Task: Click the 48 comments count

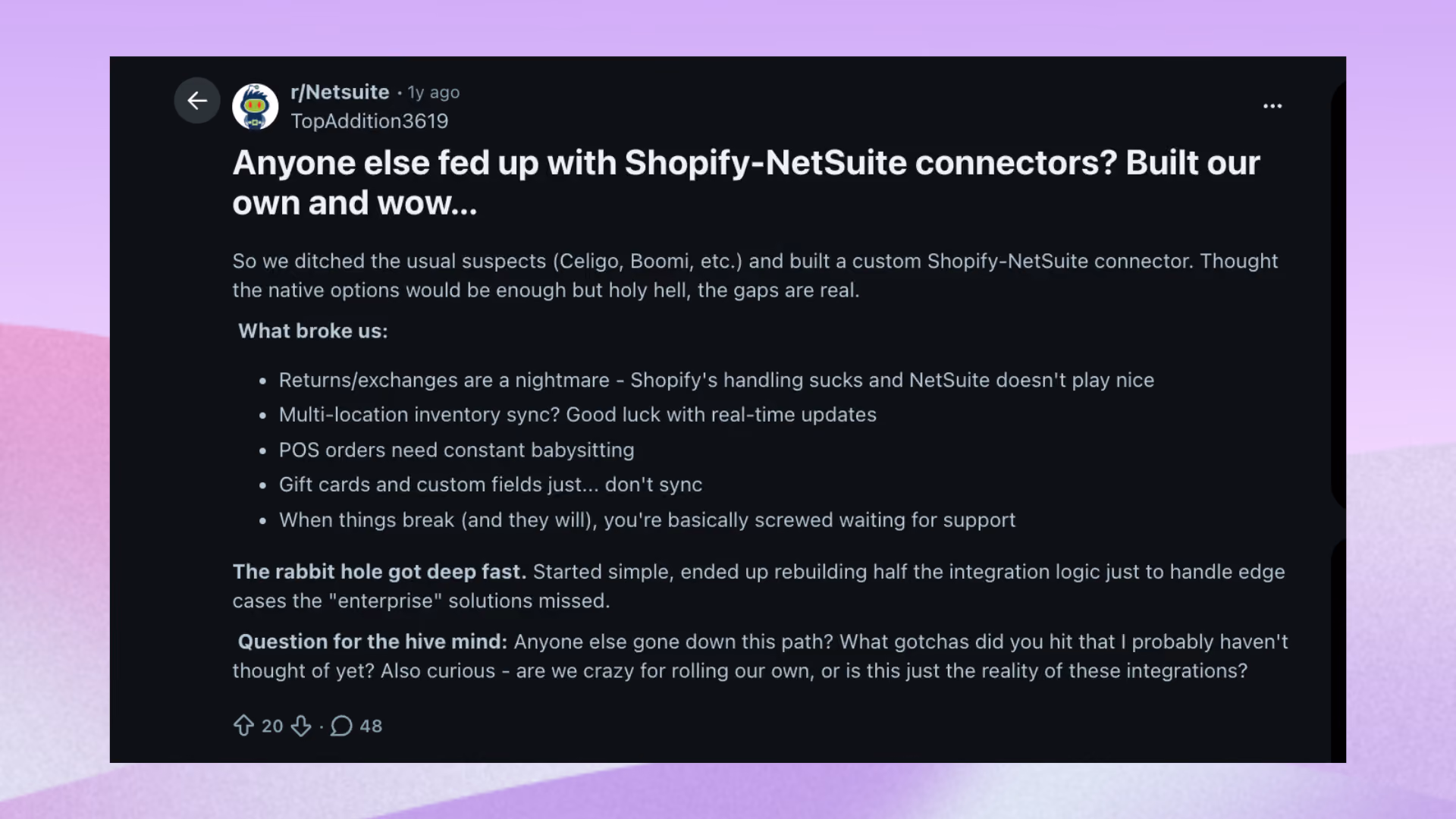Action: tap(371, 726)
